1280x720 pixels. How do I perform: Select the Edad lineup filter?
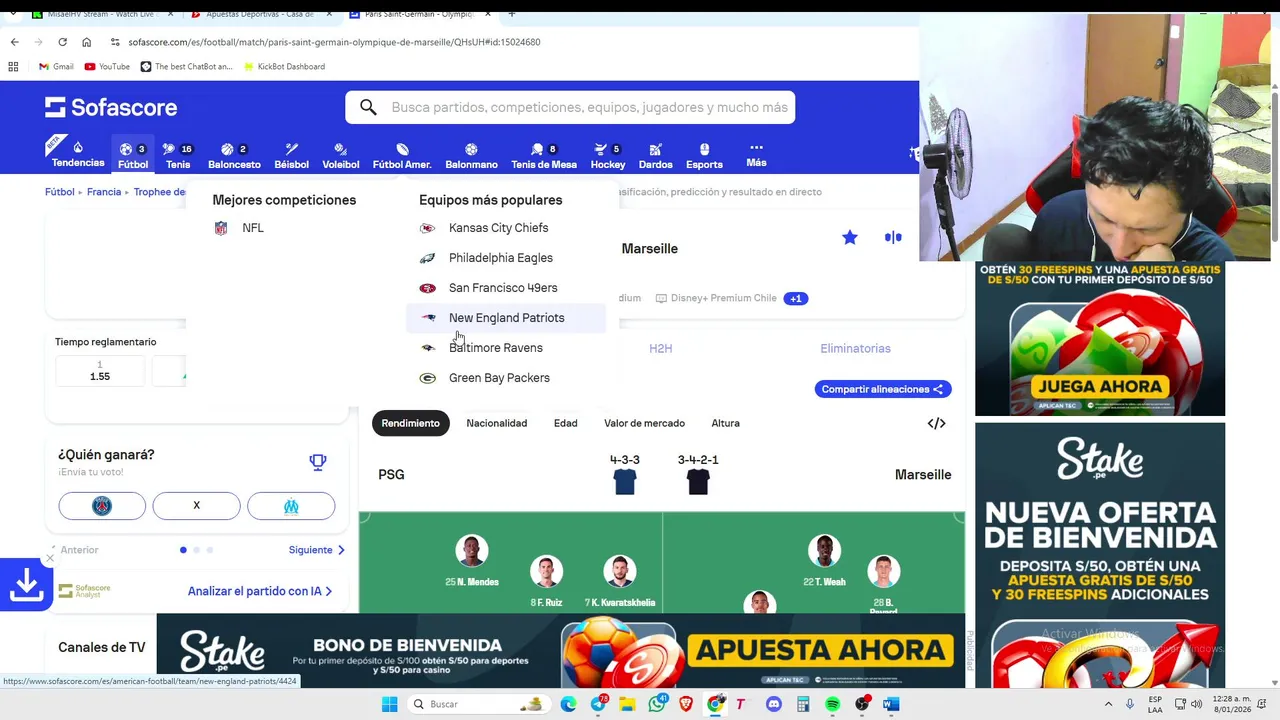pos(565,423)
